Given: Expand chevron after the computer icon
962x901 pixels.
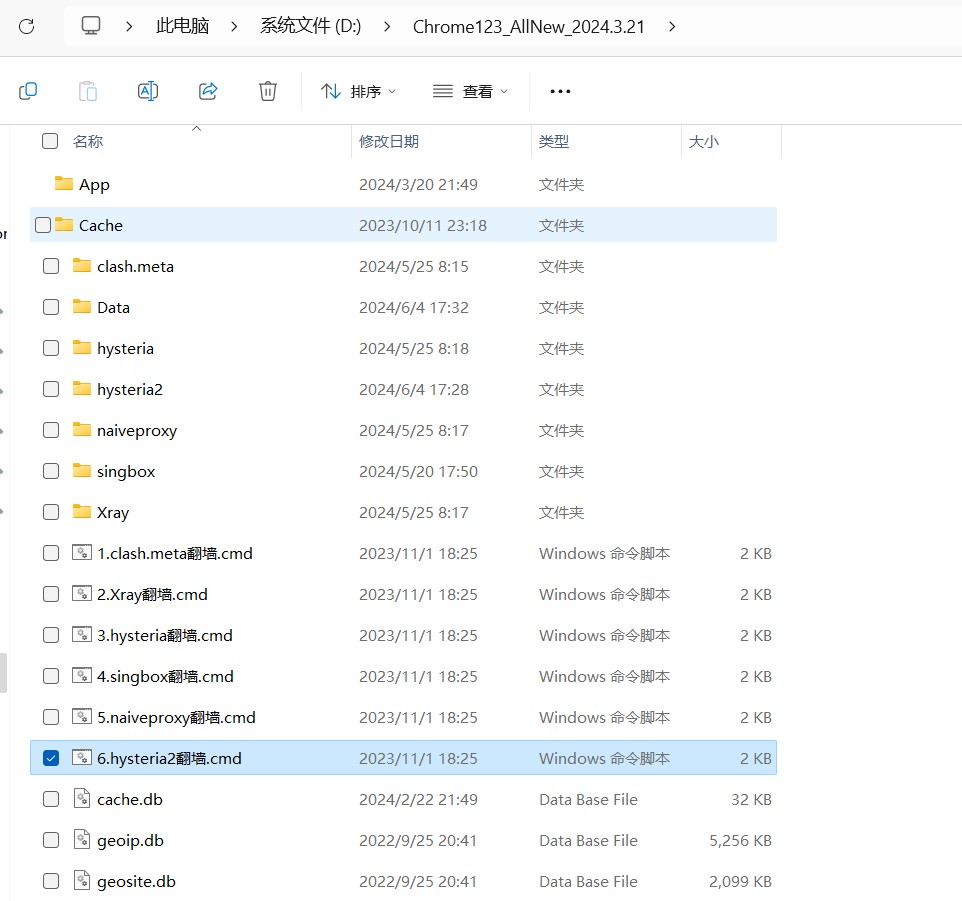Looking at the screenshot, I should 129,26.
